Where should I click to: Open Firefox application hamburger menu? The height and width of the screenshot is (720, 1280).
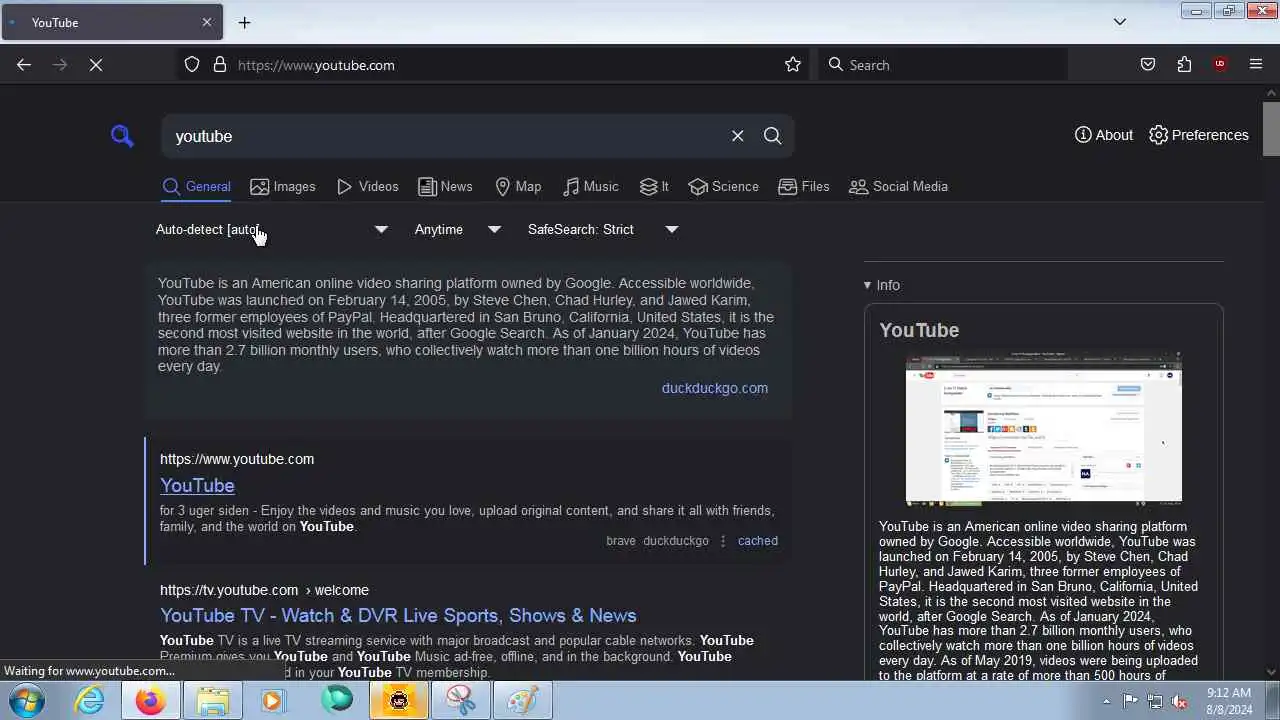(x=1256, y=65)
